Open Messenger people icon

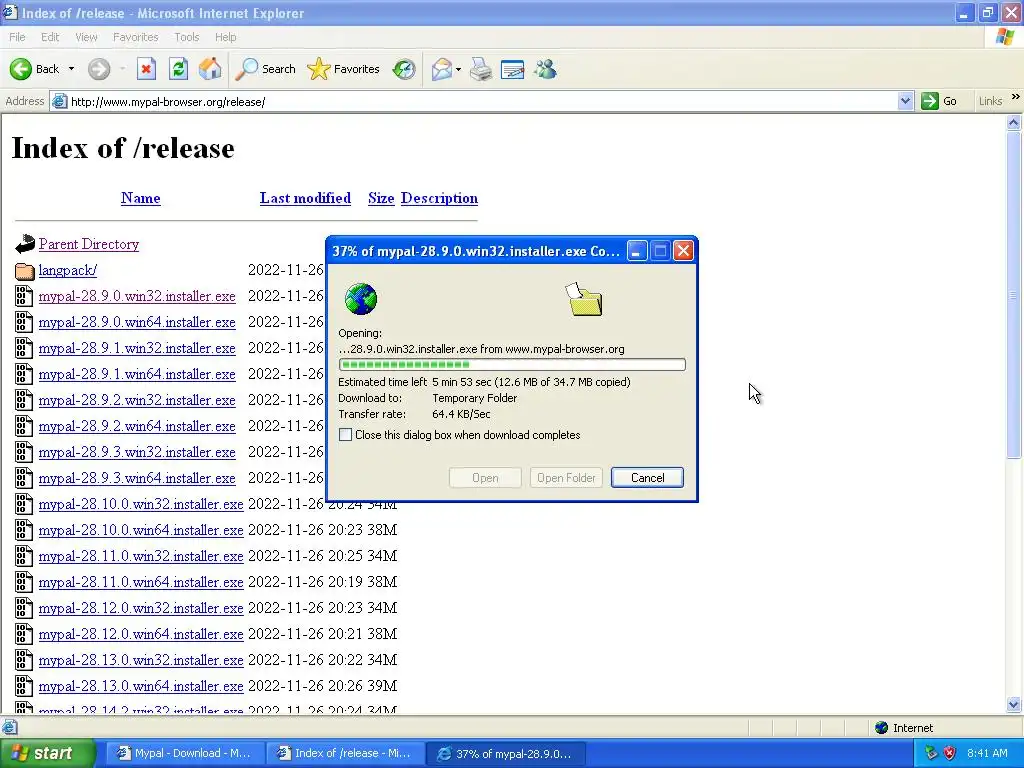click(545, 69)
